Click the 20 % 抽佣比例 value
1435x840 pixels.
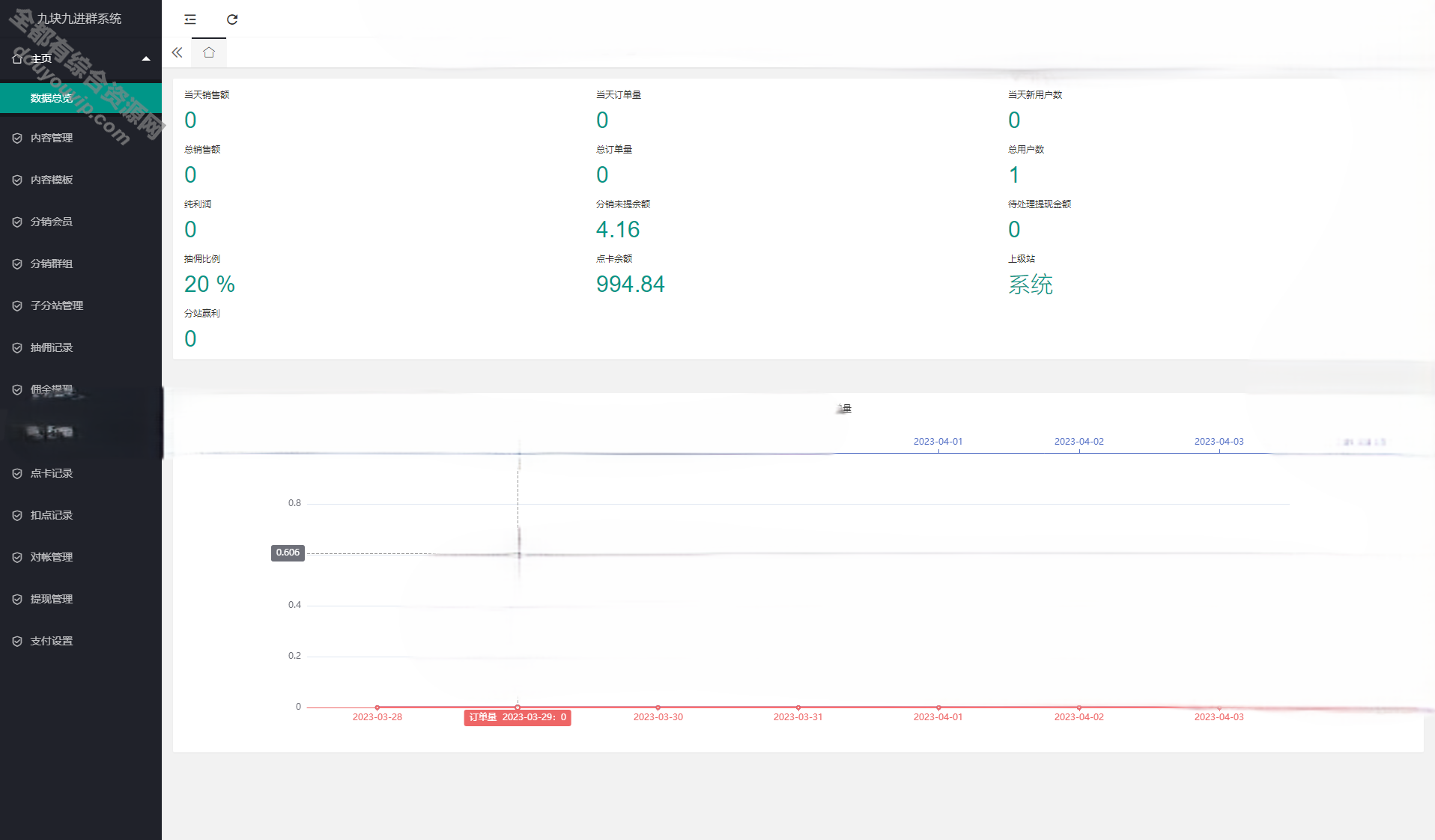210,284
